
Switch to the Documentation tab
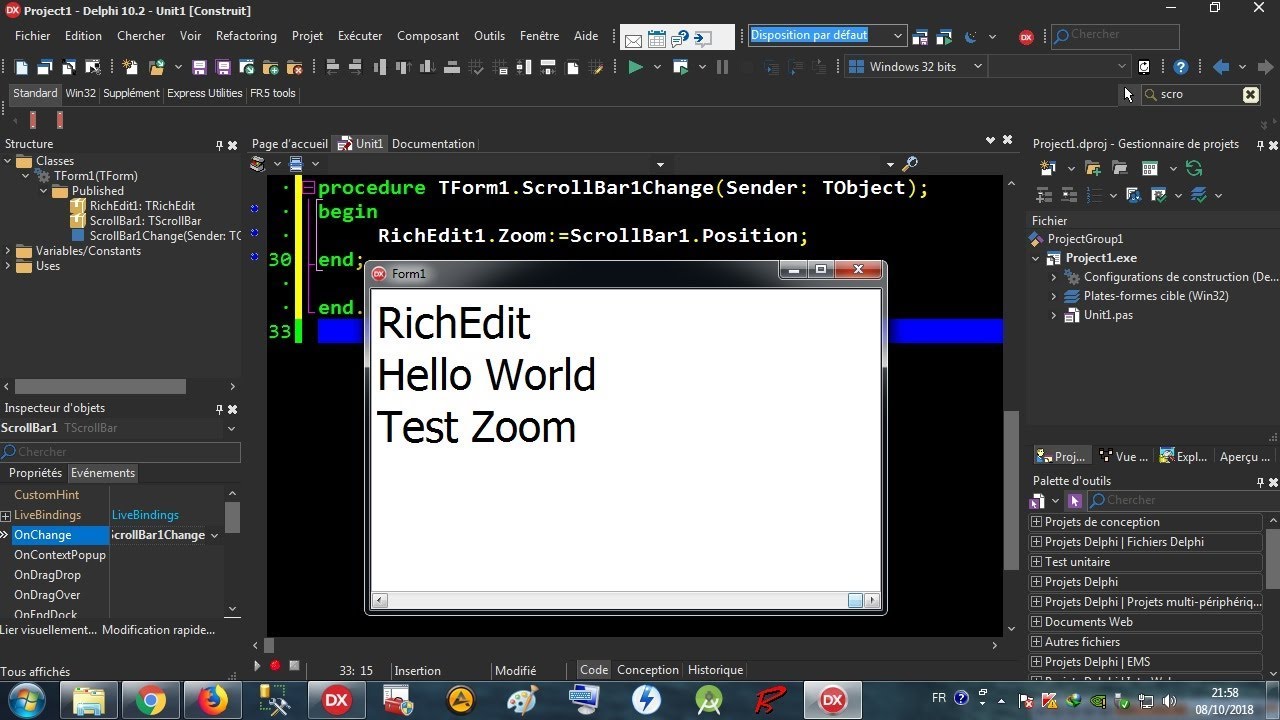(x=433, y=144)
